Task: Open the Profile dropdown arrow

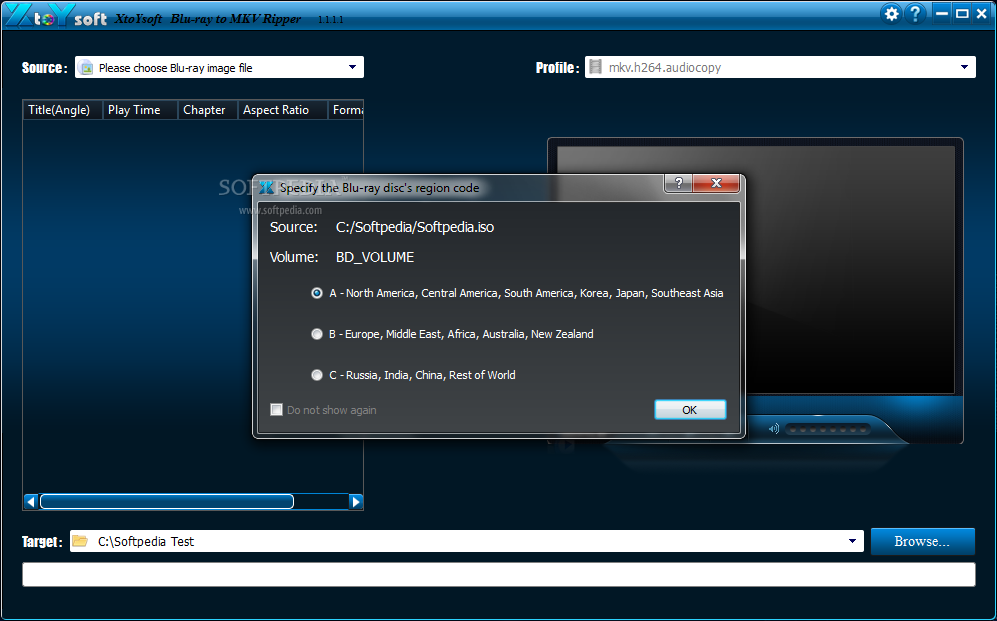Action: click(x=964, y=67)
